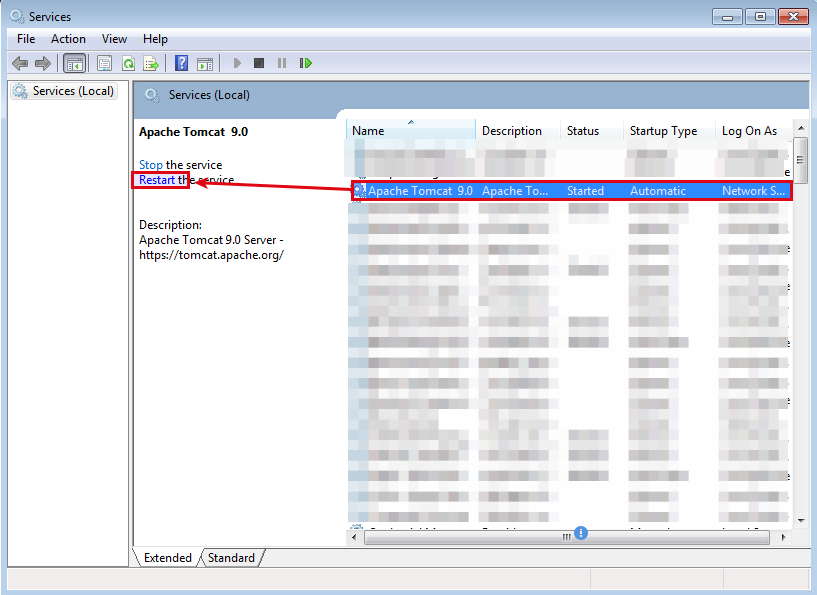Viewport: 817px width, 595px height.
Task: Click the Stop Service square icon
Action: [x=258, y=63]
